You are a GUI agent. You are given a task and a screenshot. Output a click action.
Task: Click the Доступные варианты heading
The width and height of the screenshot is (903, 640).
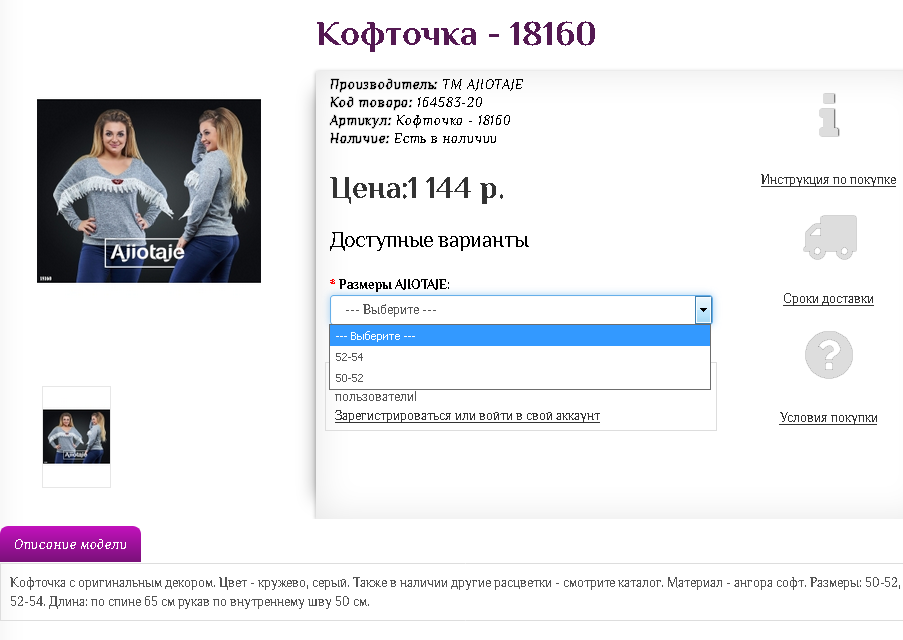pos(429,240)
